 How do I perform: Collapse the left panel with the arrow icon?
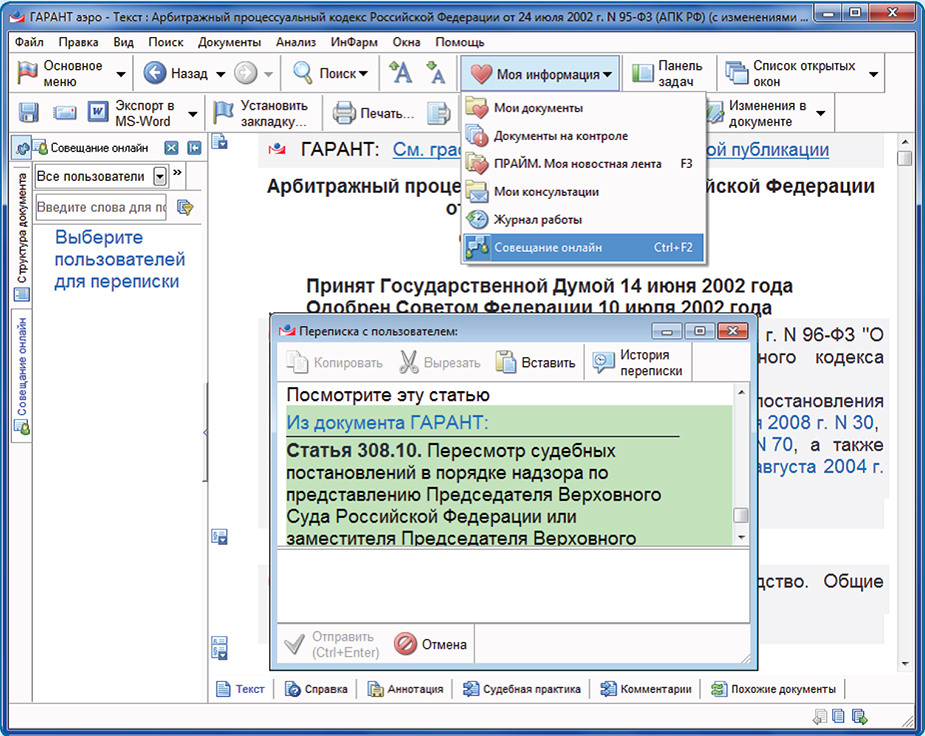(x=193, y=148)
